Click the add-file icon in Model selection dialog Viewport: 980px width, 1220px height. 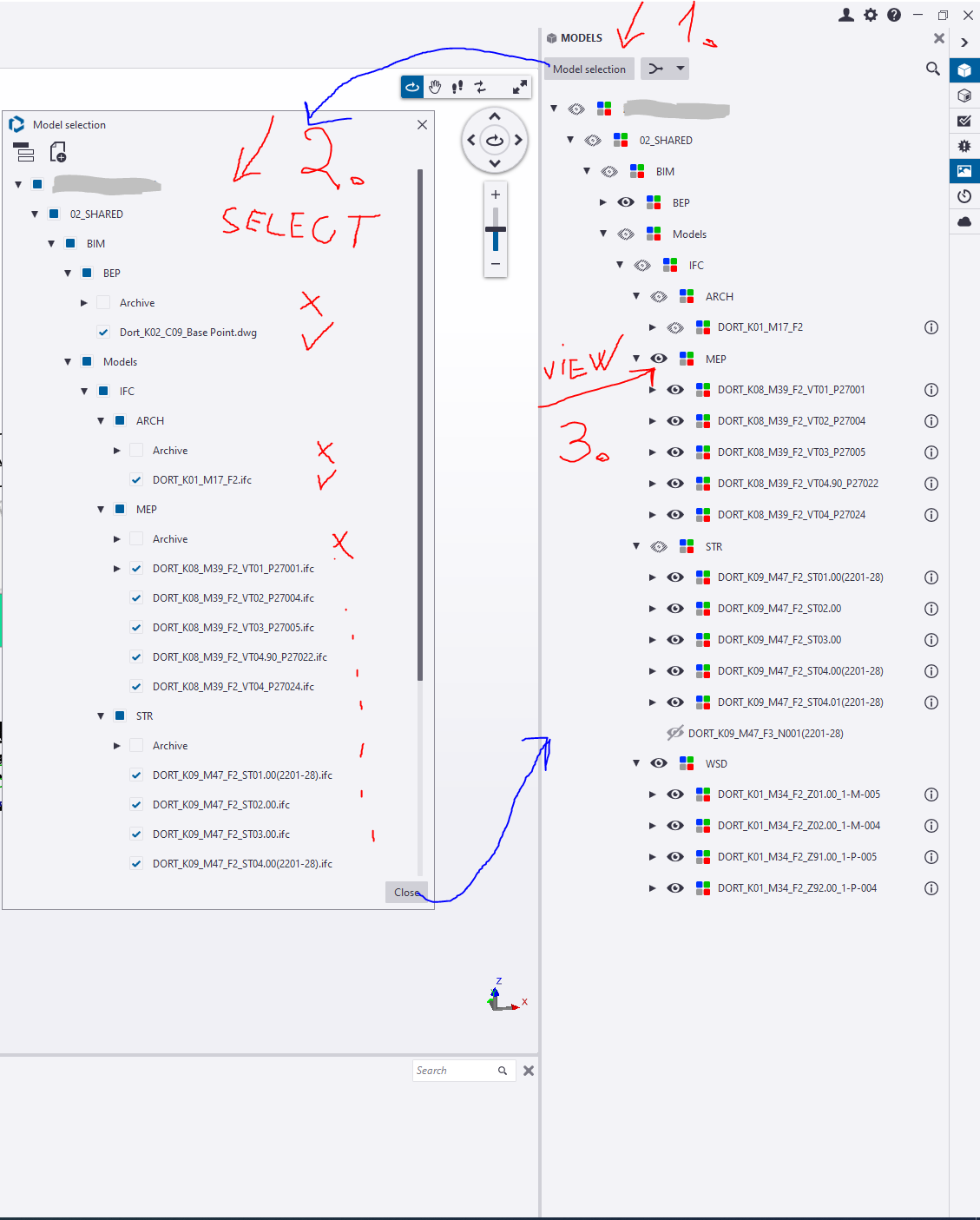[x=57, y=153]
